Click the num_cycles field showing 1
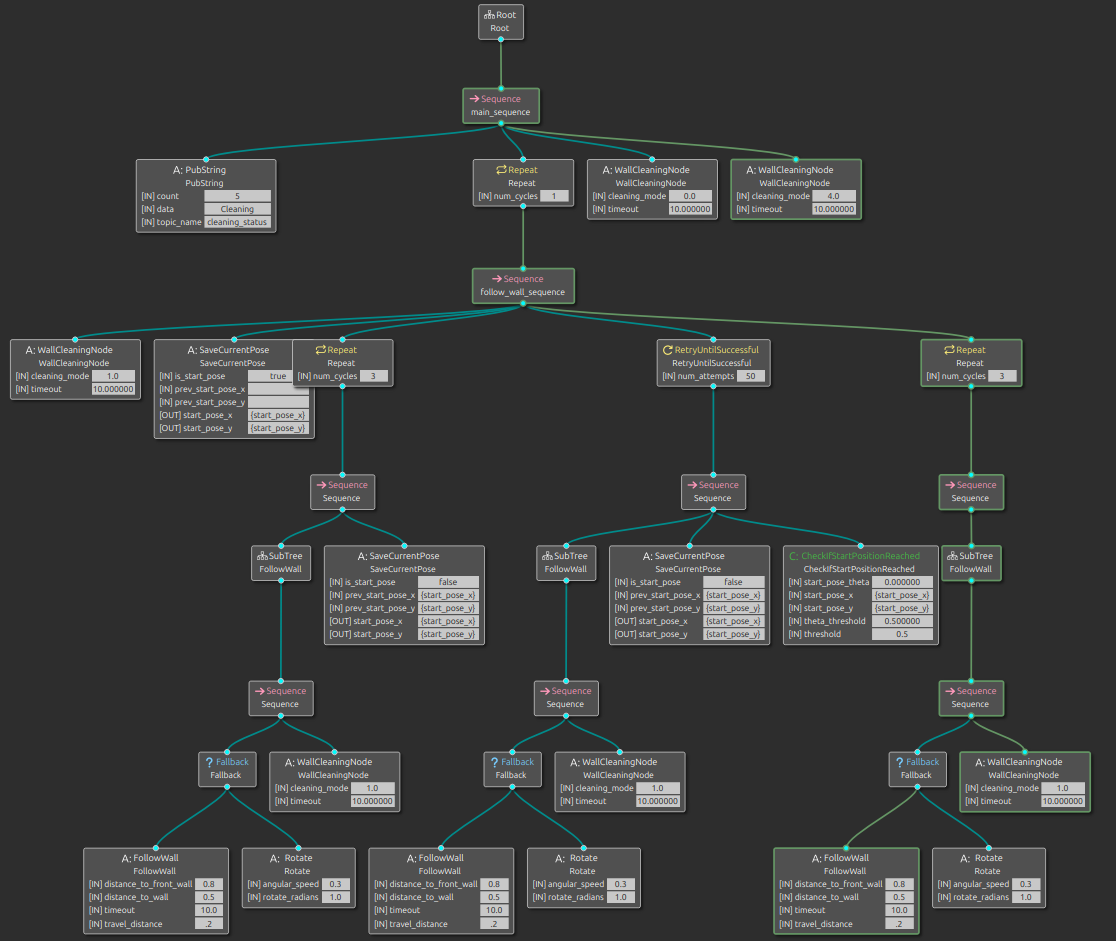Image resolution: width=1116 pixels, height=941 pixels. click(554, 196)
